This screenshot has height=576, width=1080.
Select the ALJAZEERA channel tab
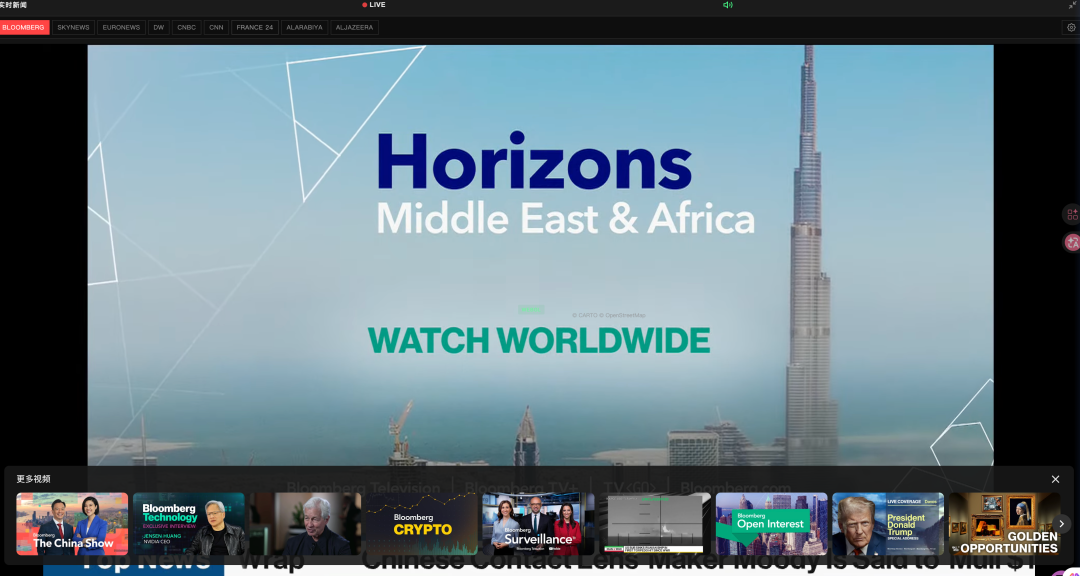click(355, 28)
